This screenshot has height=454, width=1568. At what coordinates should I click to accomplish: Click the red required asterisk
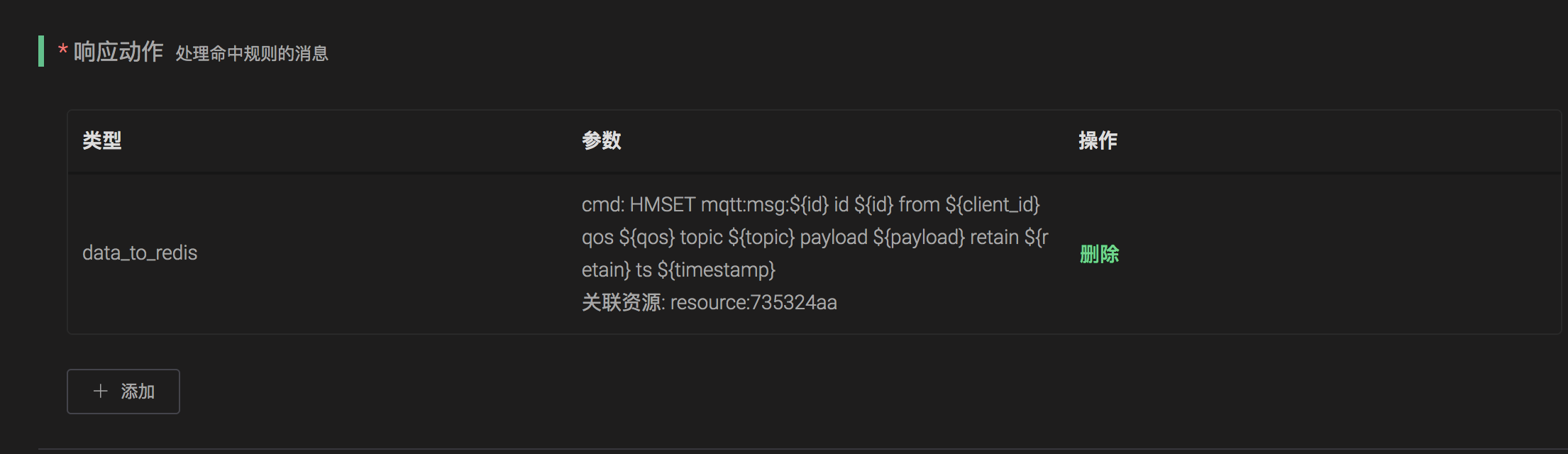pyautogui.click(x=63, y=50)
